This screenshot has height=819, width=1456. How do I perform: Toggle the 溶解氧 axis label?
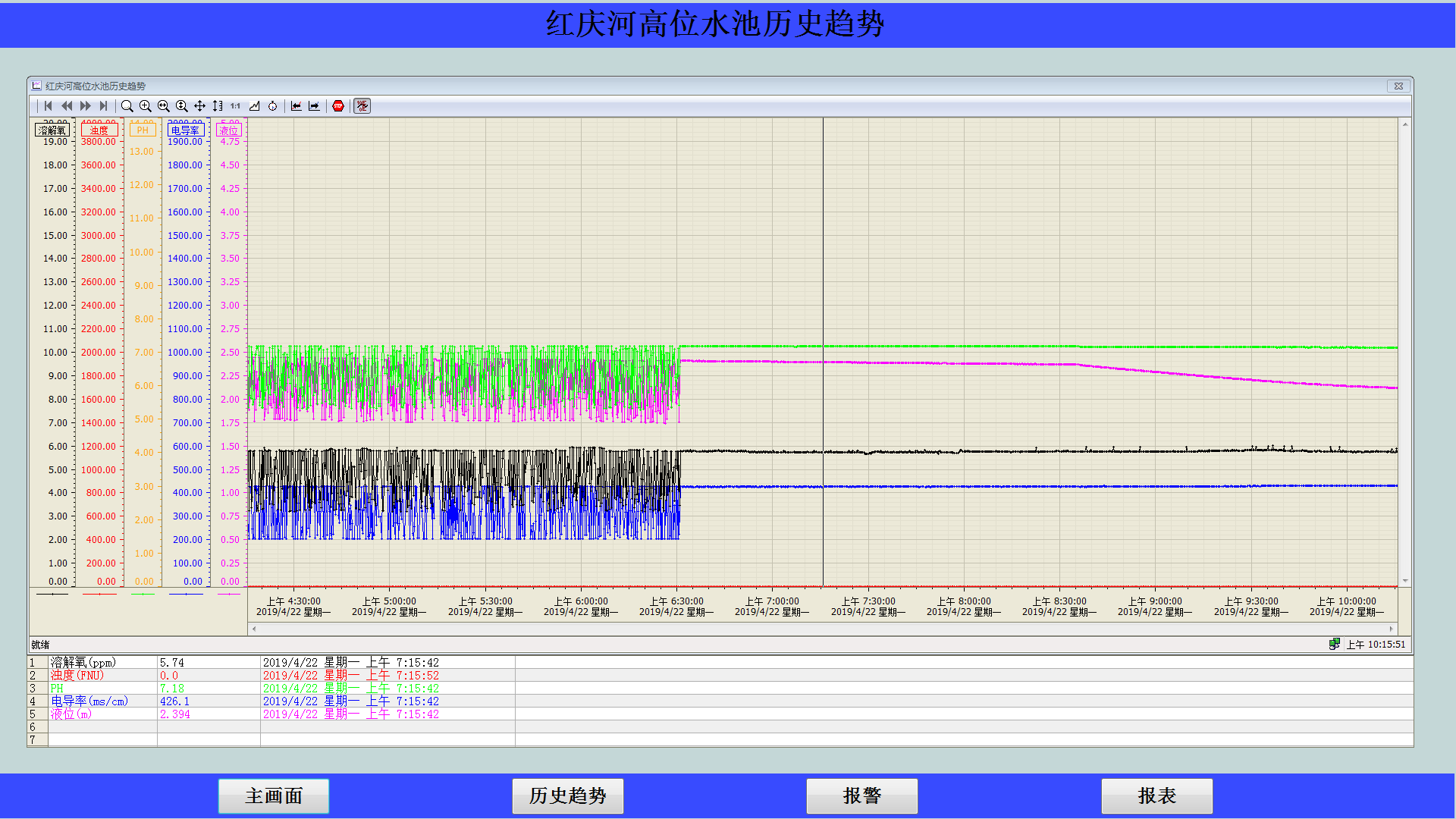click(x=52, y=130)
